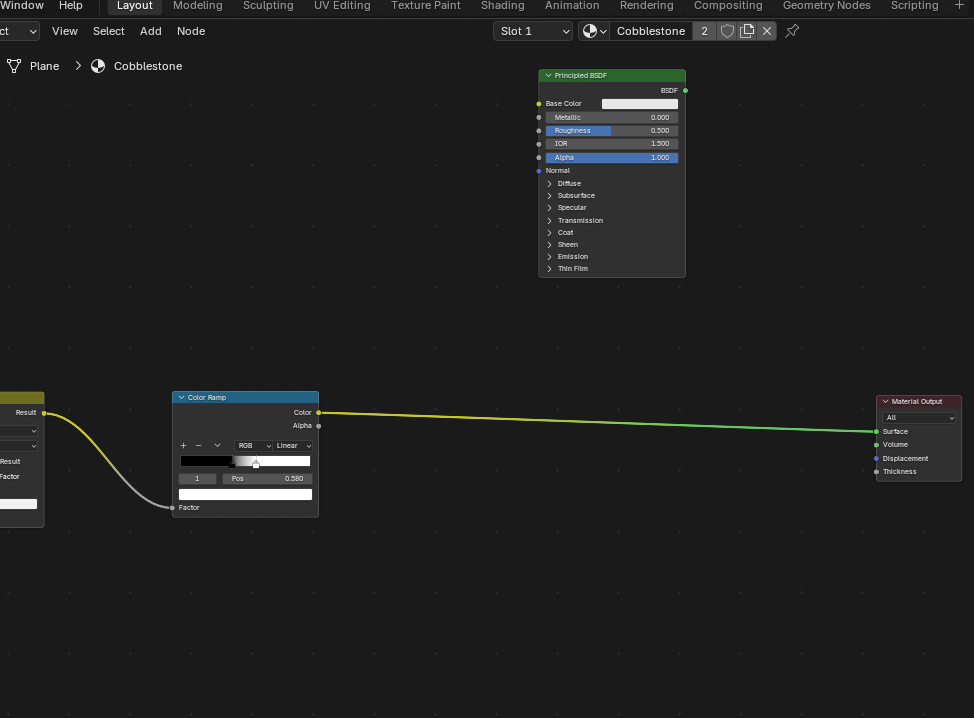Switch to the Shading workspace tab
974x718 pixels.
click(503, 6)
